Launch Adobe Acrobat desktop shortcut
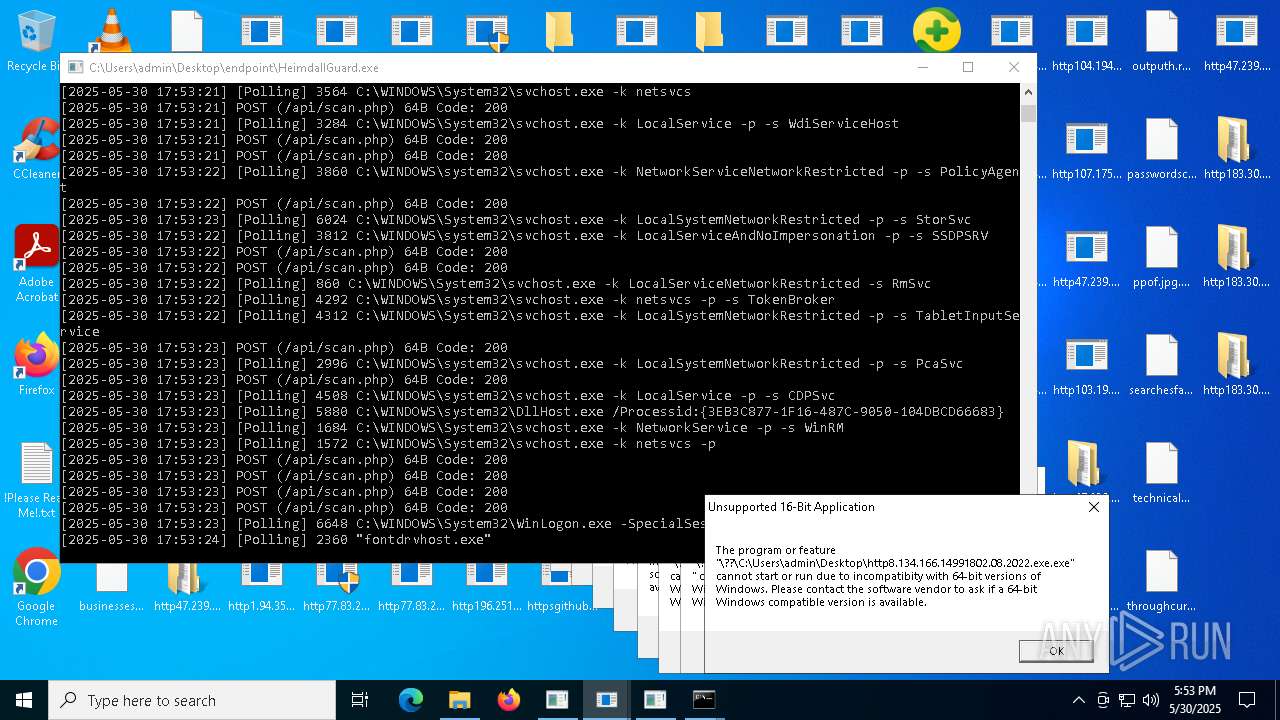The width and height of the screenshot is (1280, 720). click(x=36, y=263)
